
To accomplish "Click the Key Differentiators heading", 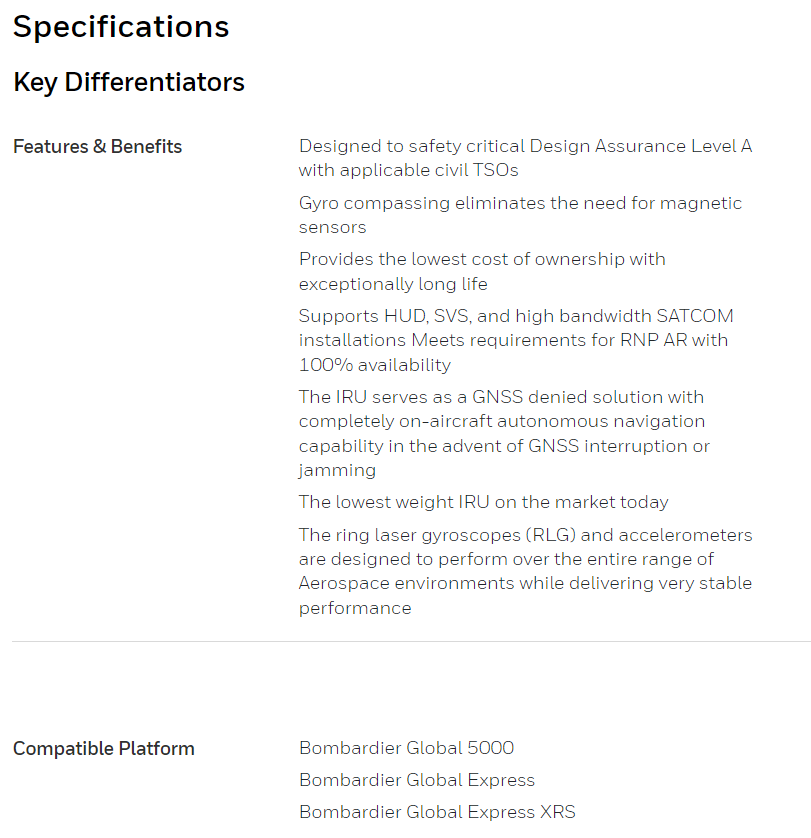I will (x=129, y=82).
